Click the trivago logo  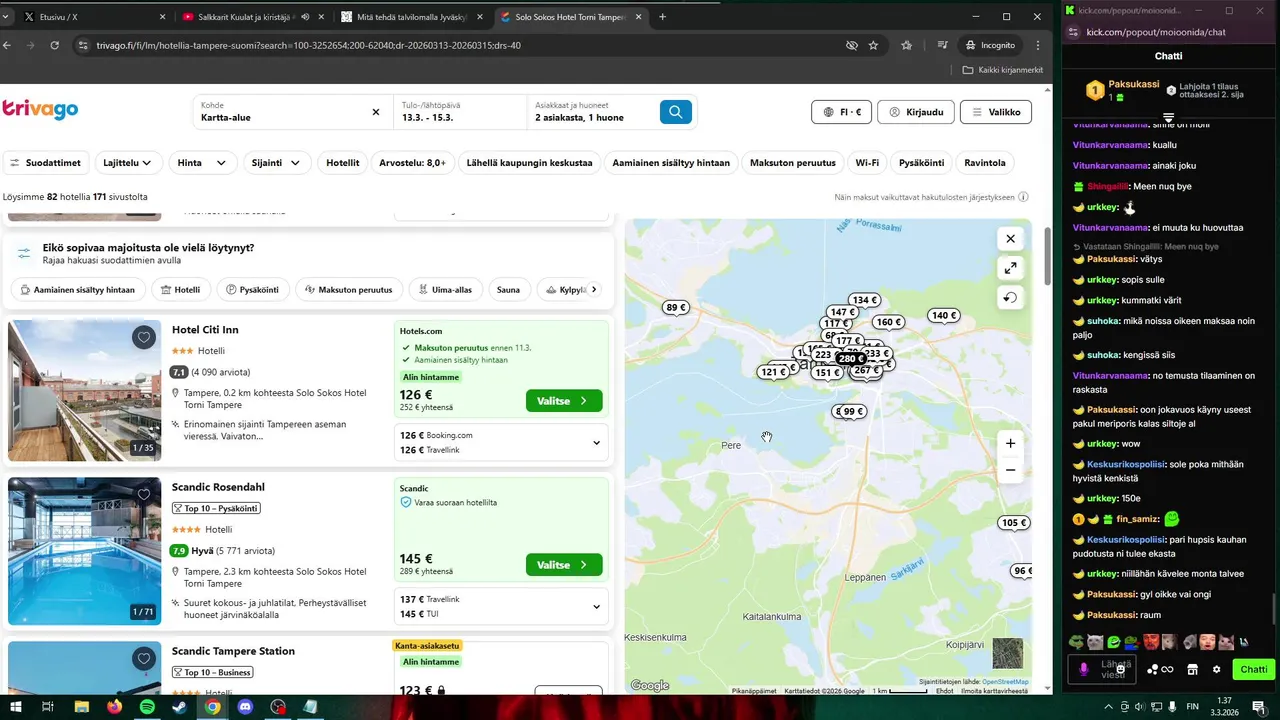click(40, 110)
